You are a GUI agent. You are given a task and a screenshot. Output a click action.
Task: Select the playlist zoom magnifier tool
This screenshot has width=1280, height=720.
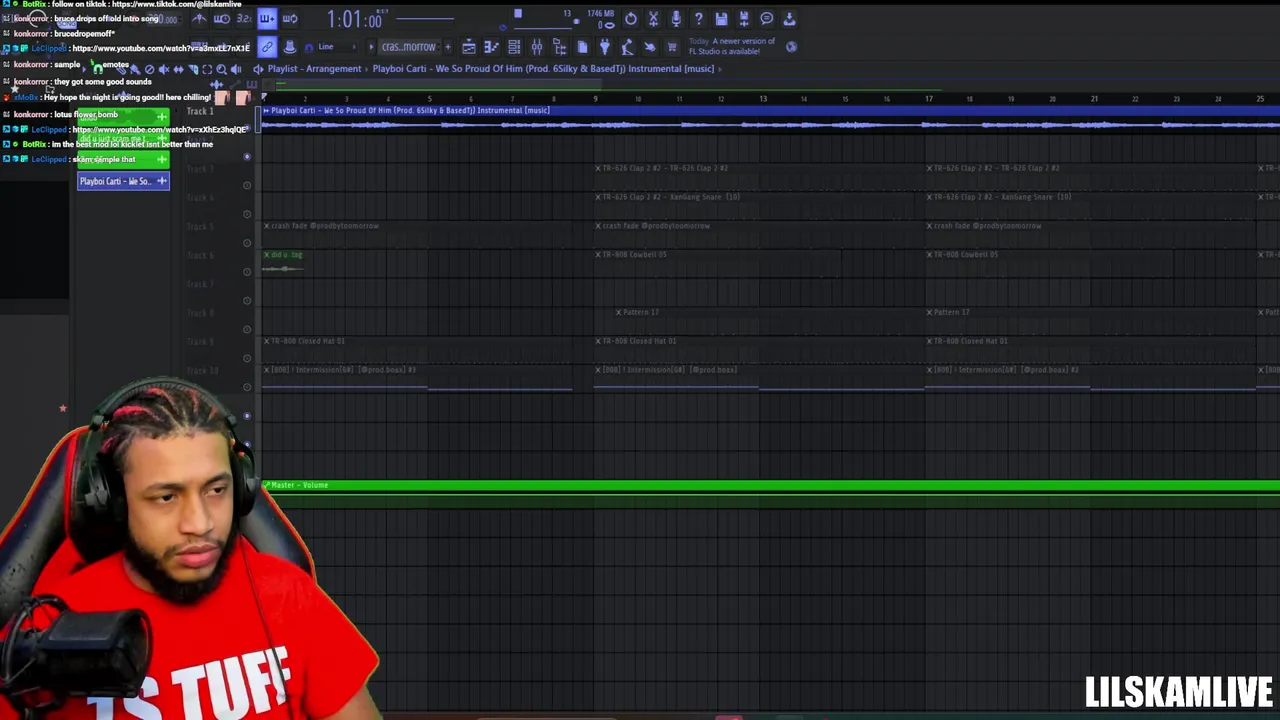pos(222,69)
